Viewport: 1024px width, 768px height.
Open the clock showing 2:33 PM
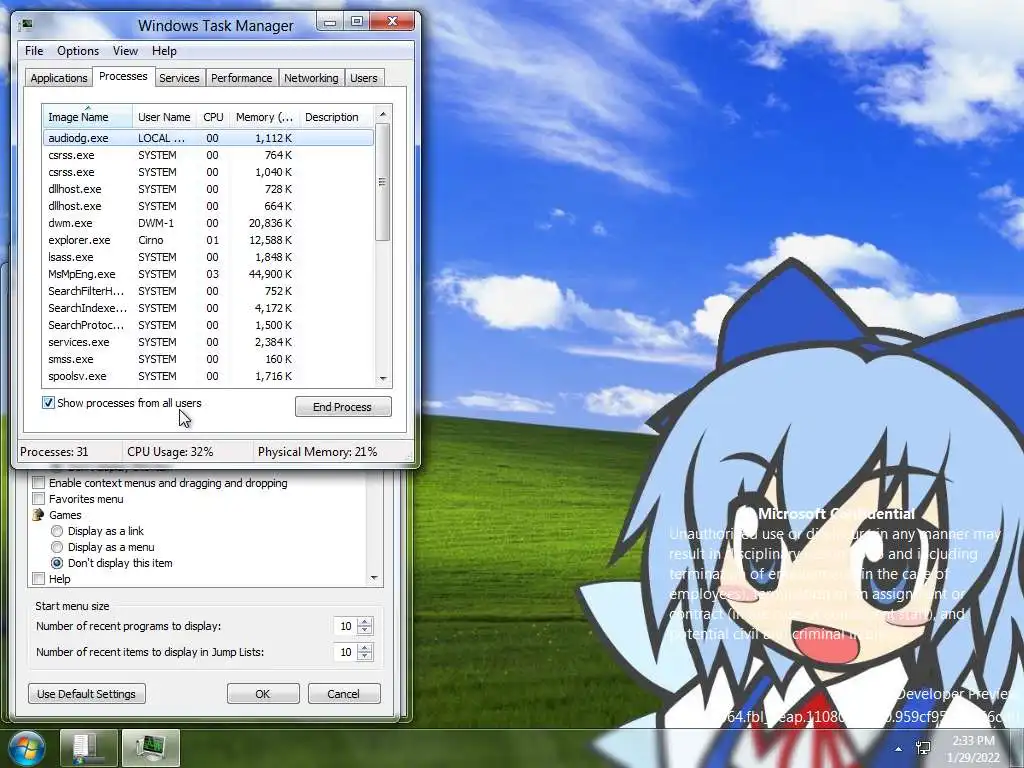pyautogui.click(x=973, y=749)
